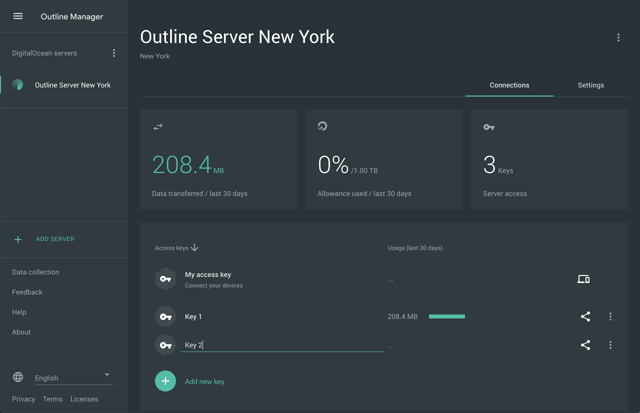The height and width of the screenshot is (413, 640).
Task: Click the 3 Keys count
Action: [498, 165]
